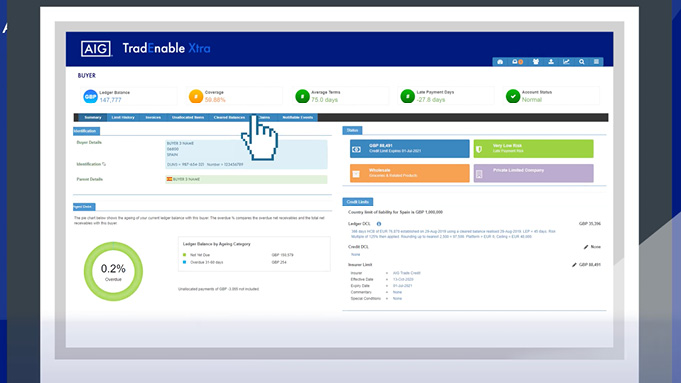Select the Unallocated Items tab

[x=188, y=117]
